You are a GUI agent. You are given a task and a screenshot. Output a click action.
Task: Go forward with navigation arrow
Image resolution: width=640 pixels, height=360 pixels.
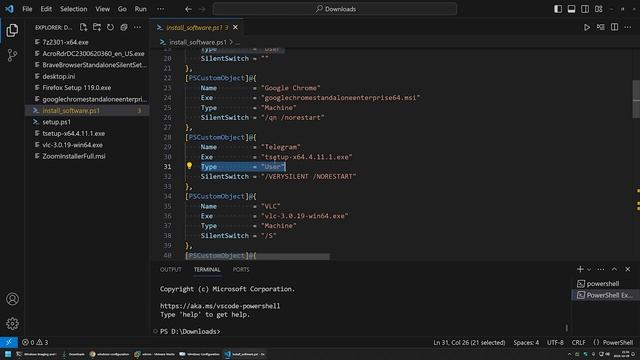[202, 9]
